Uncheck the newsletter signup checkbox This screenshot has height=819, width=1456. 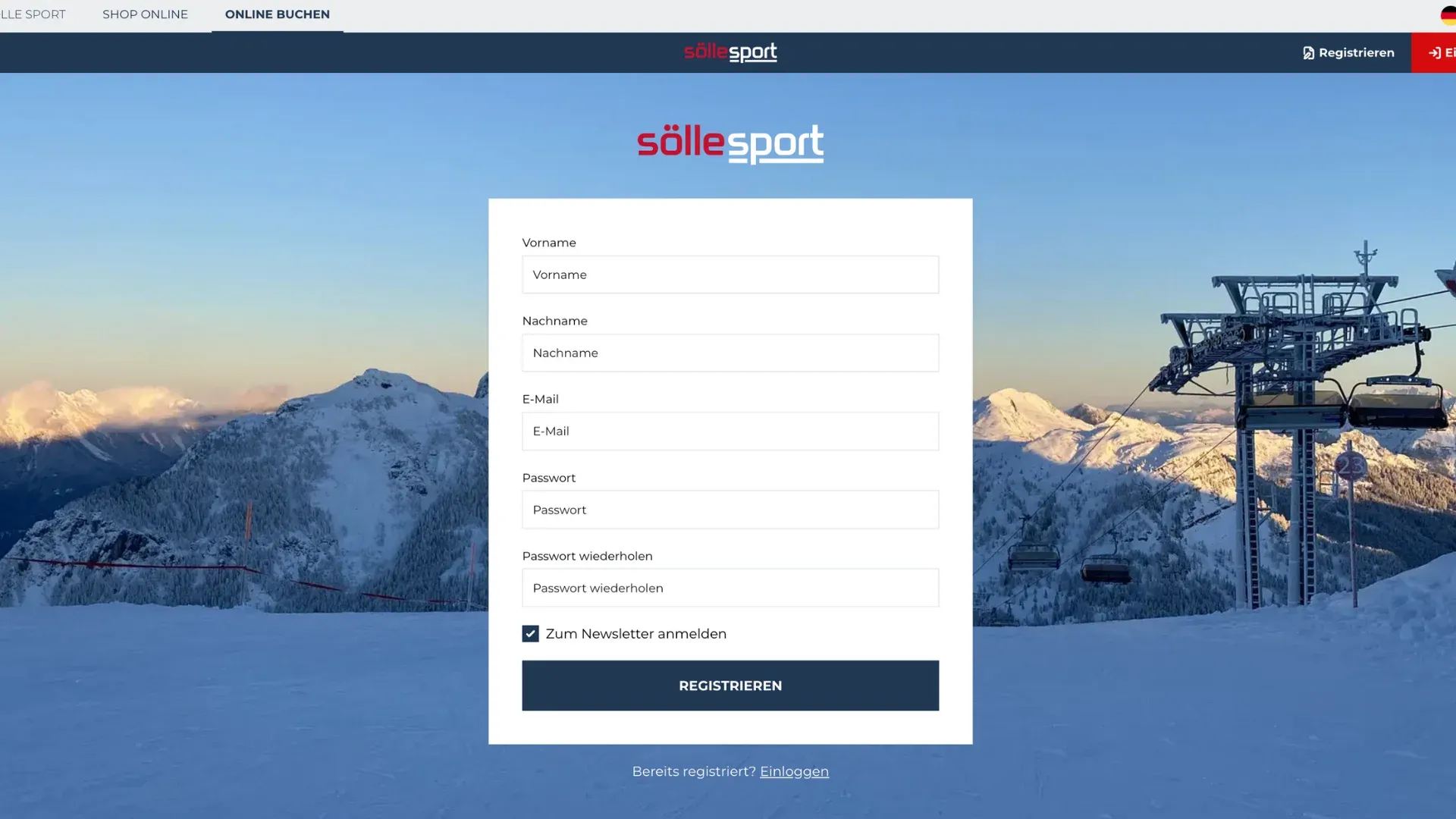coord(530,633)
